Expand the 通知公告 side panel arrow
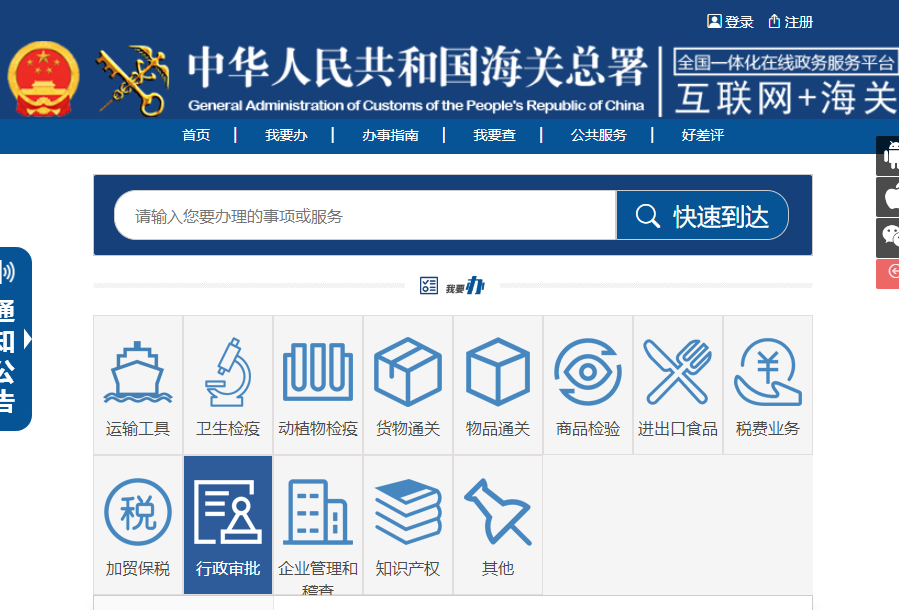This screenshot has height=610, width=899. [x=28, y=340]
